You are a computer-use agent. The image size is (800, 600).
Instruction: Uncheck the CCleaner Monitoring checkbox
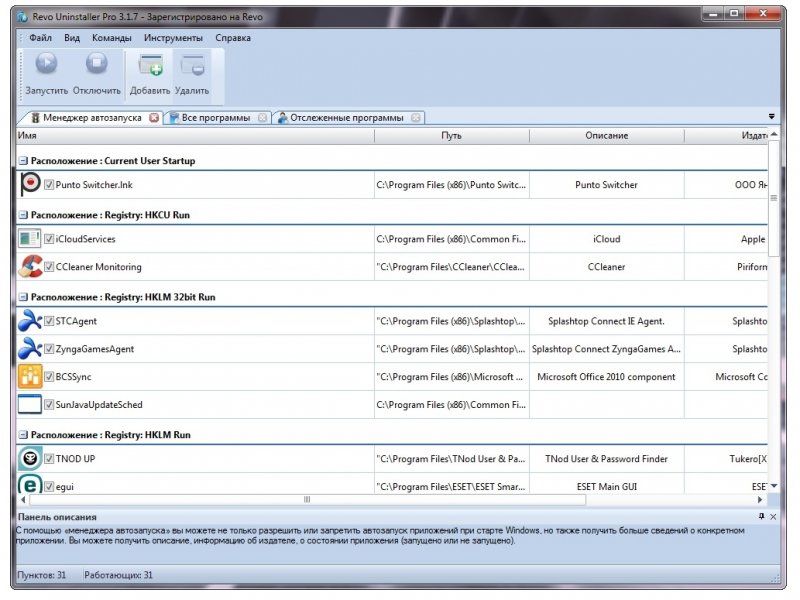click(49, 266)
